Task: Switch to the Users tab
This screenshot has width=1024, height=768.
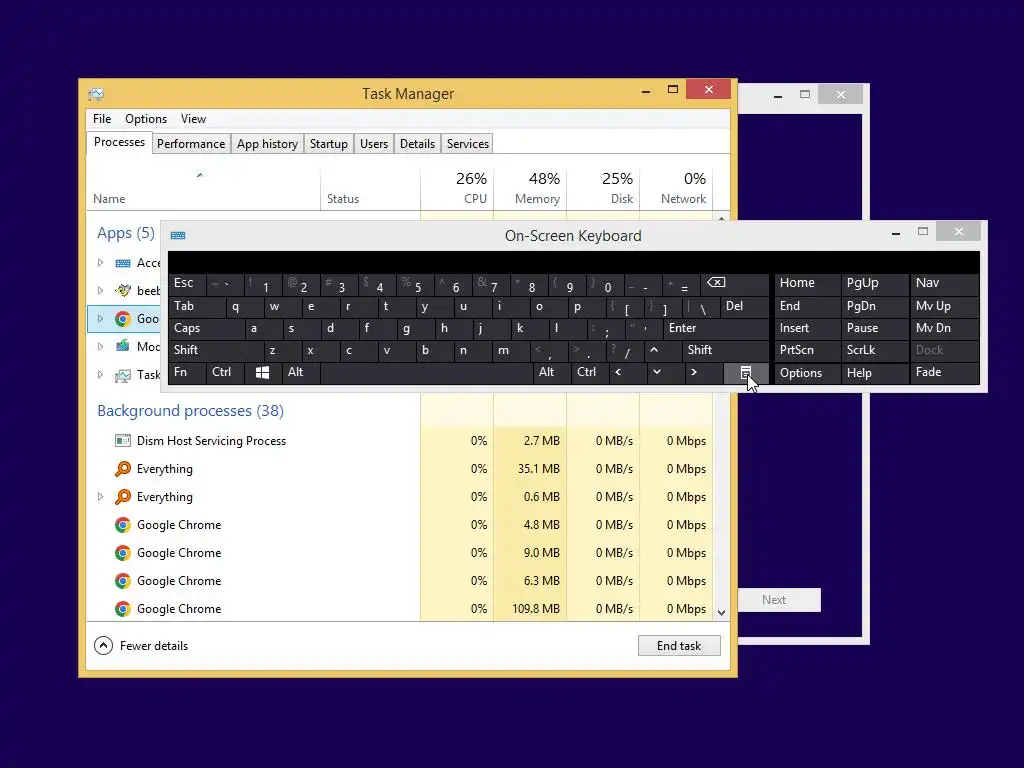Action: pyautogui.click(x=374, y=144)
